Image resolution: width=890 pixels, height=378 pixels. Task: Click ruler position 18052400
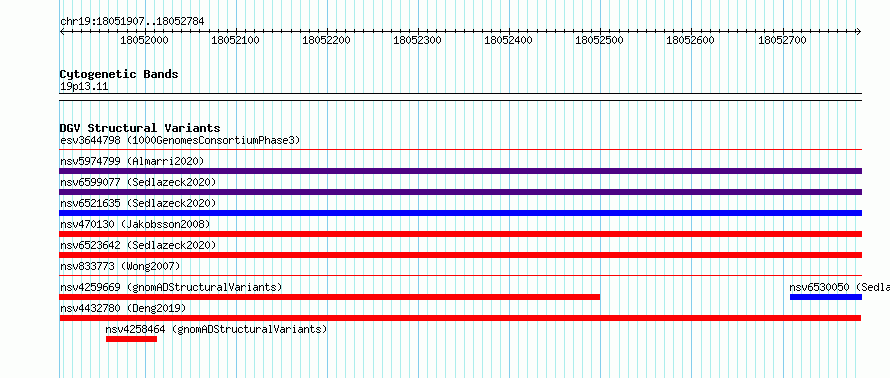pyautogui.click(x=508, y=41)
